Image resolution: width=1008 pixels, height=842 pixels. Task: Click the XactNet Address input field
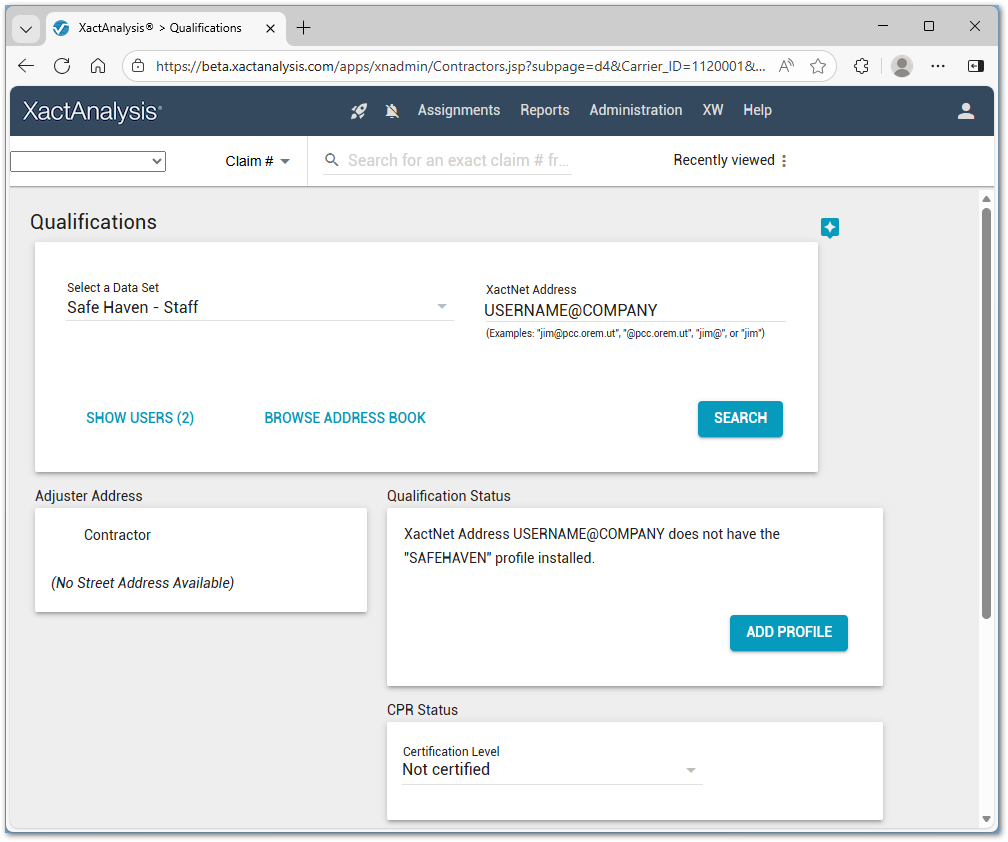pyautogui.click(x=634, y=310)
